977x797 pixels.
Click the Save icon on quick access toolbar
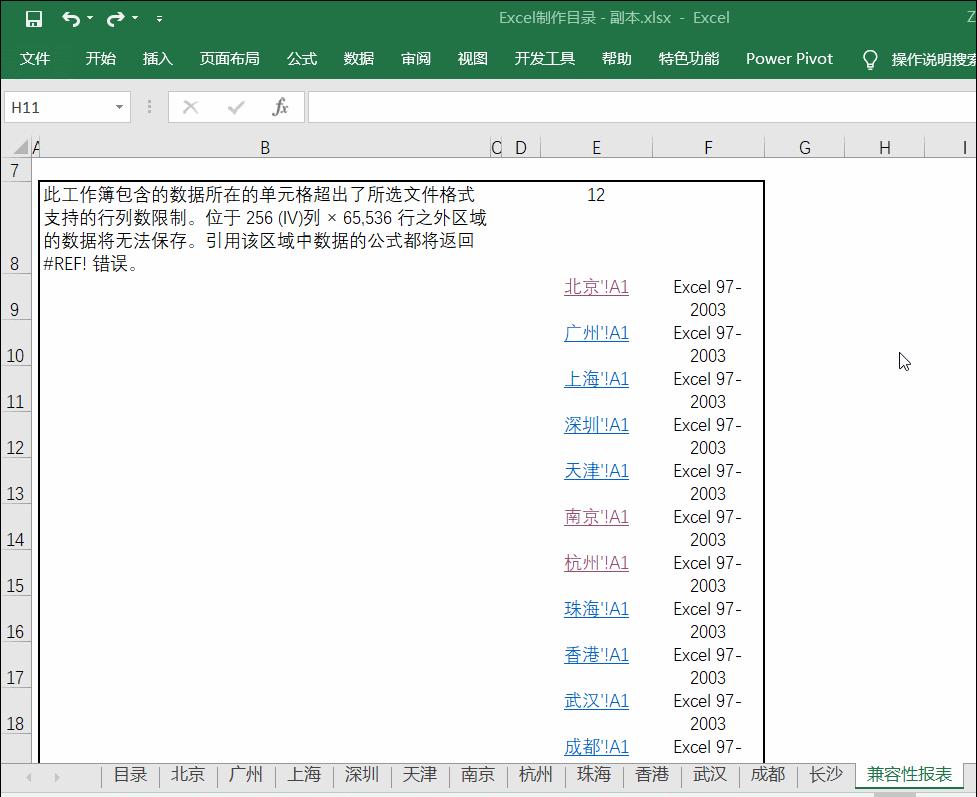(33, 18)
